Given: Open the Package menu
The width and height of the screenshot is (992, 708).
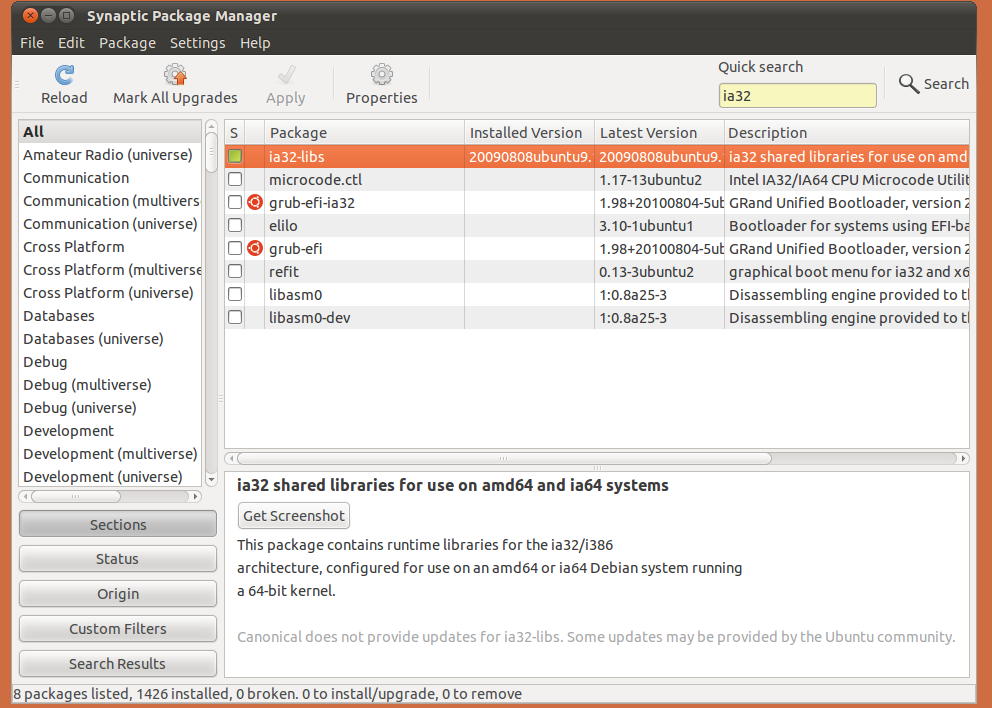Looking at the screenshot, I should point(127,43).
